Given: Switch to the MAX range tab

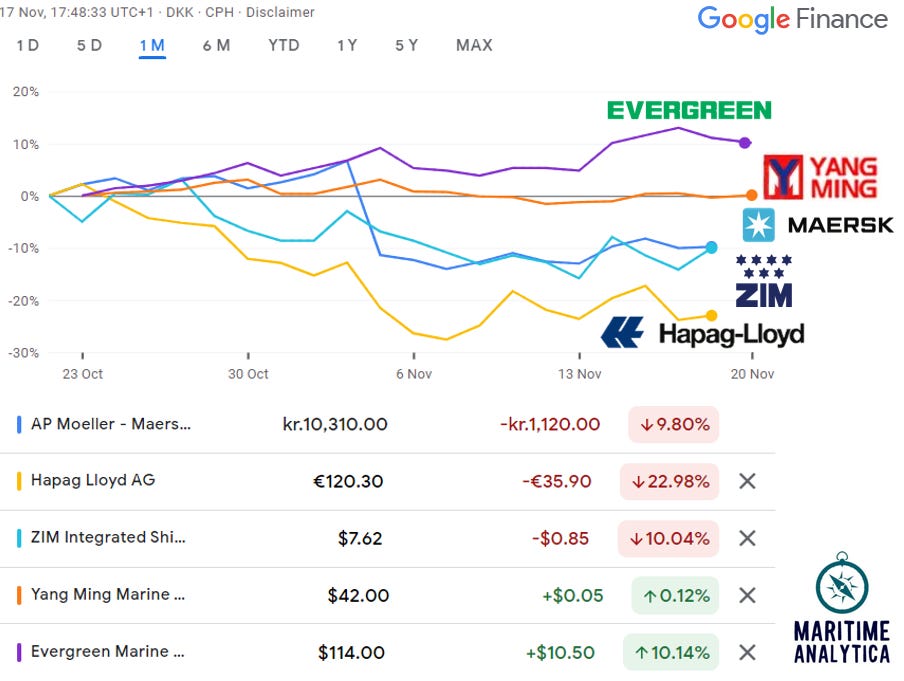Looking at the screenshot, I should (474, 46).
